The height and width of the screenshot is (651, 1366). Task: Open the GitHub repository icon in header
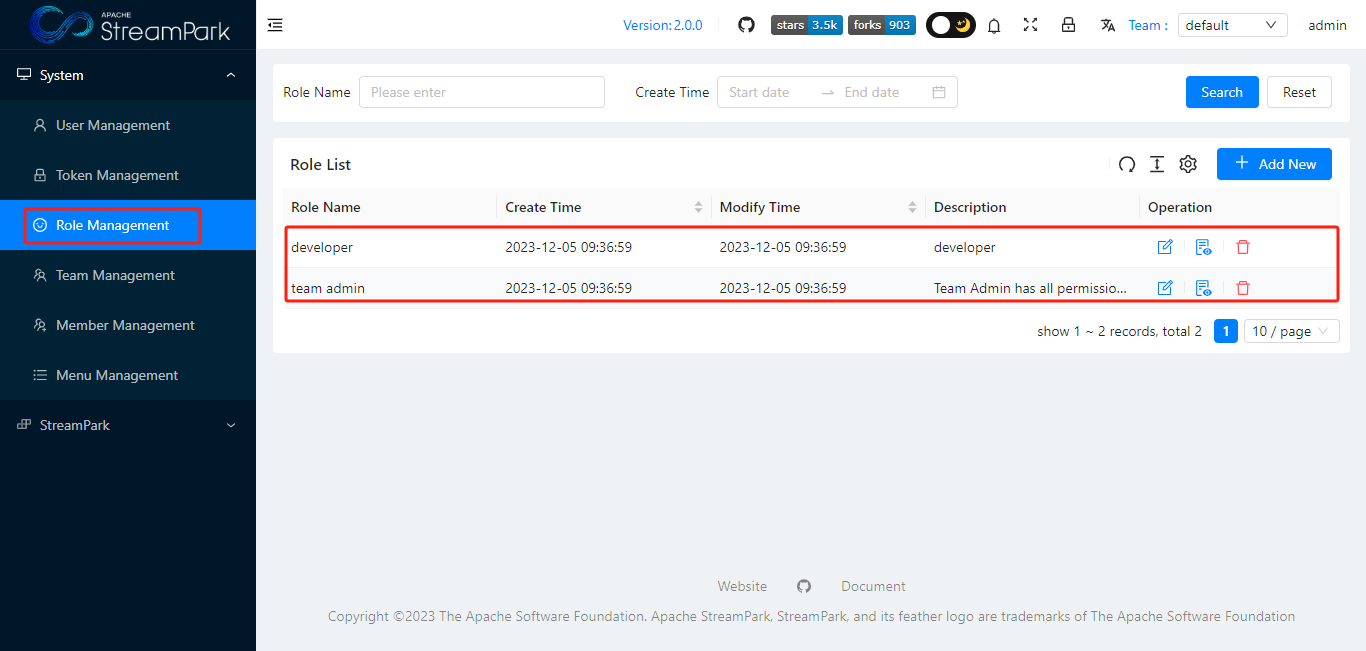[746, 25]
